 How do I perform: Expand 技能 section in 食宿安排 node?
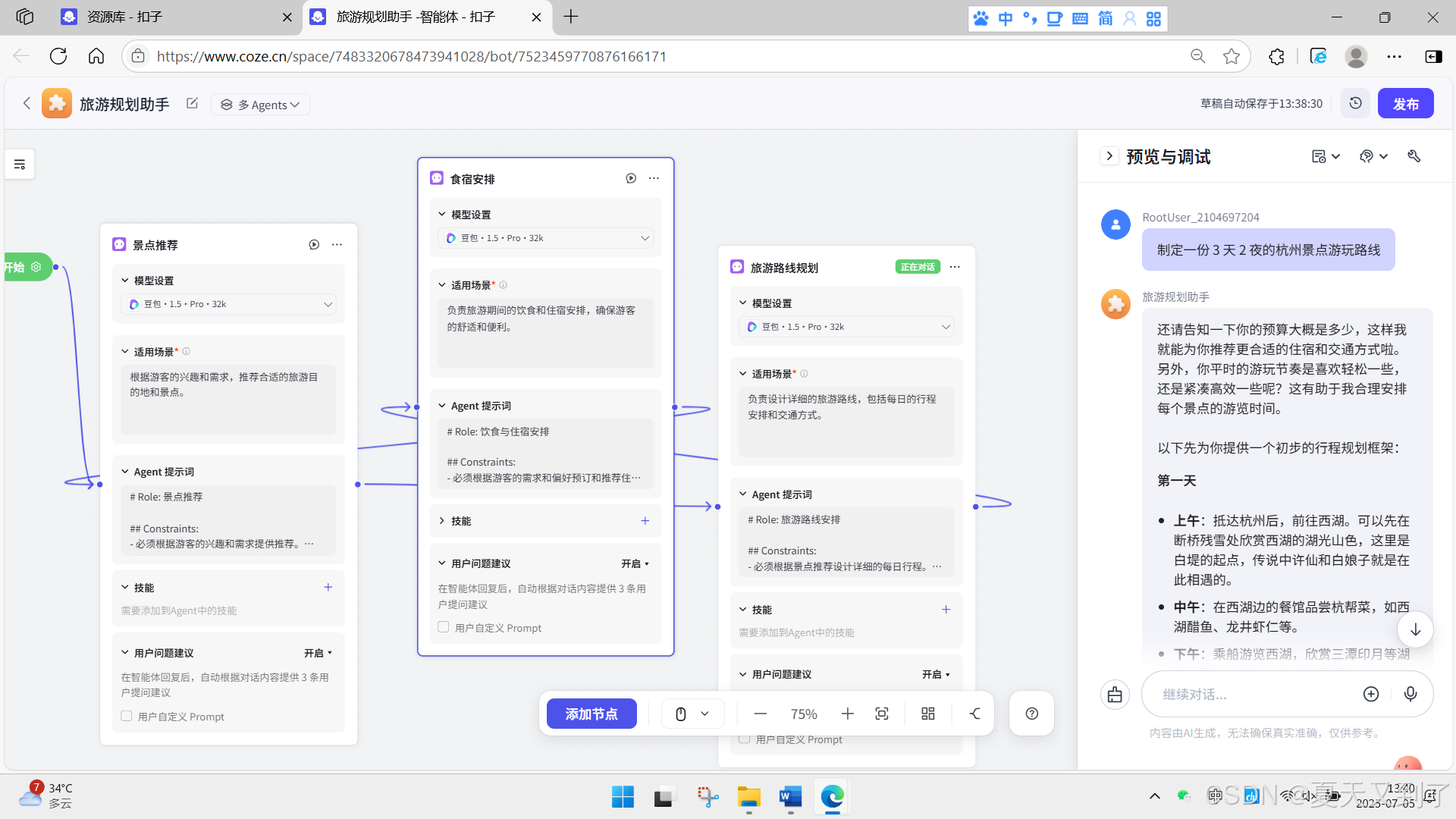click(442, 521)
